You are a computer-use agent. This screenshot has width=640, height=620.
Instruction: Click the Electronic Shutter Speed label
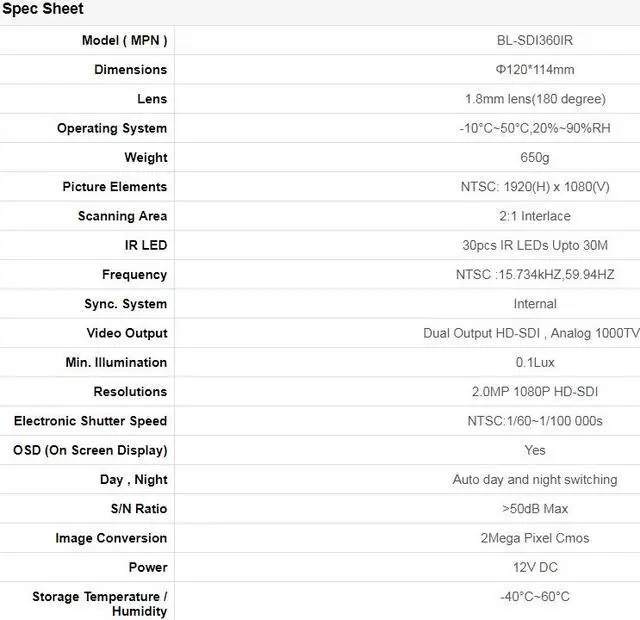(90, 421)
